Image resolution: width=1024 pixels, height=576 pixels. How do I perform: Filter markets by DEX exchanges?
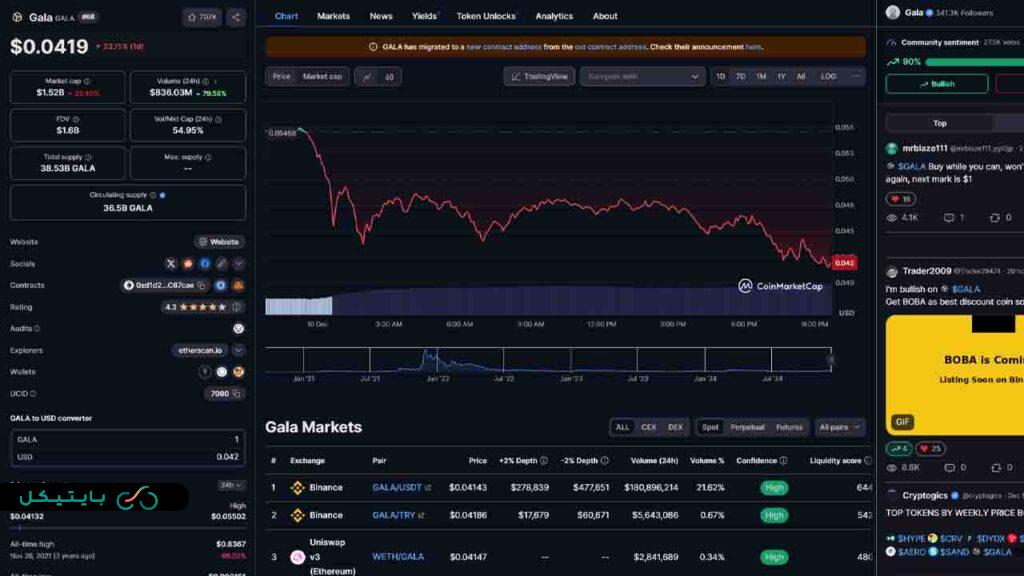tap(675, 427)
